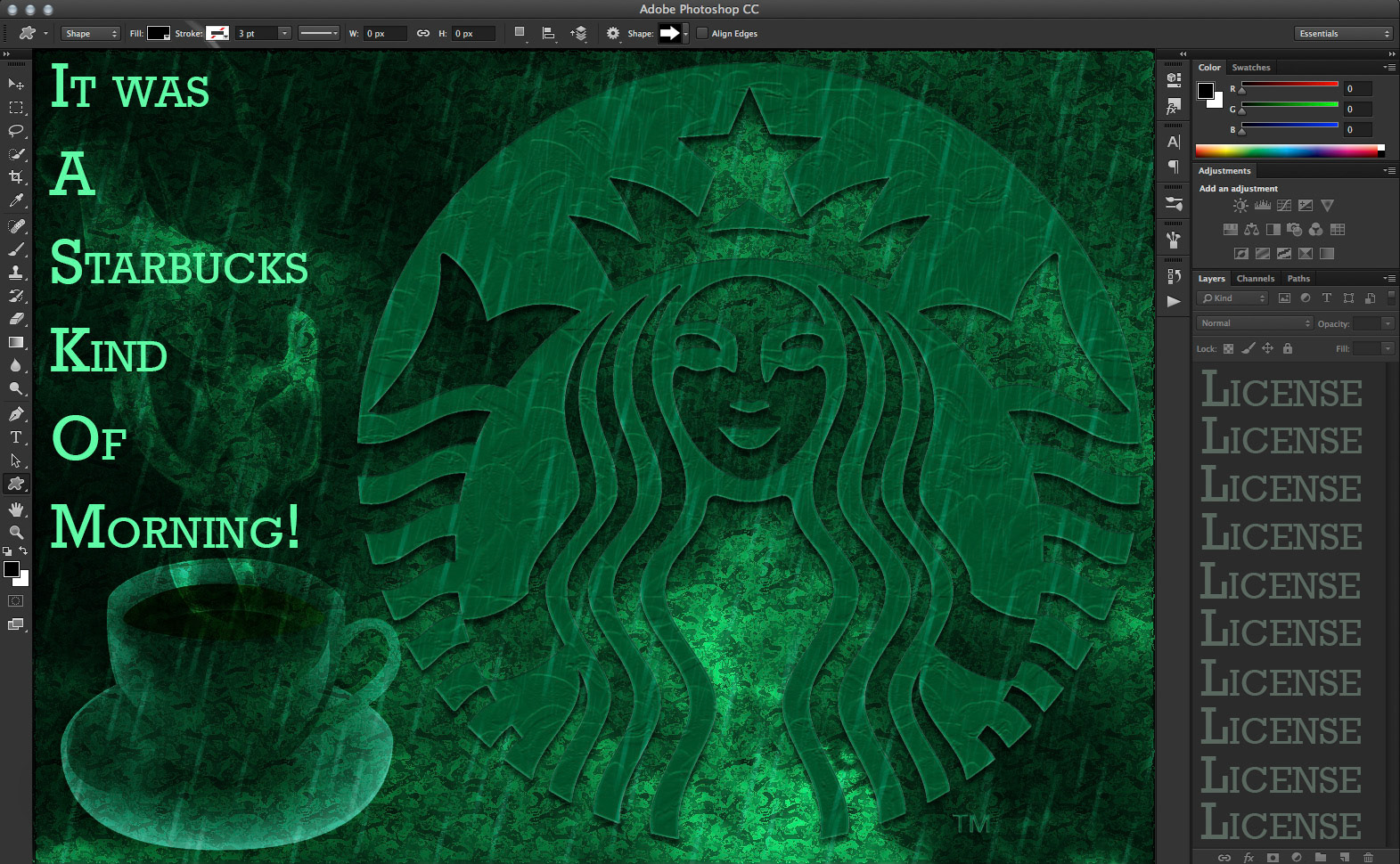Select the Lasso tool

16,131
